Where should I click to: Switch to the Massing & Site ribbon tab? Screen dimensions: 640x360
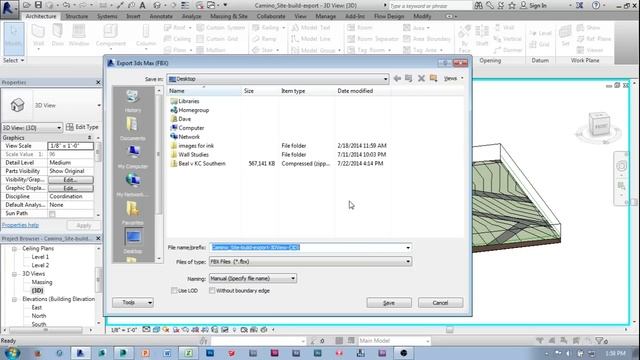tap(229, 16)
